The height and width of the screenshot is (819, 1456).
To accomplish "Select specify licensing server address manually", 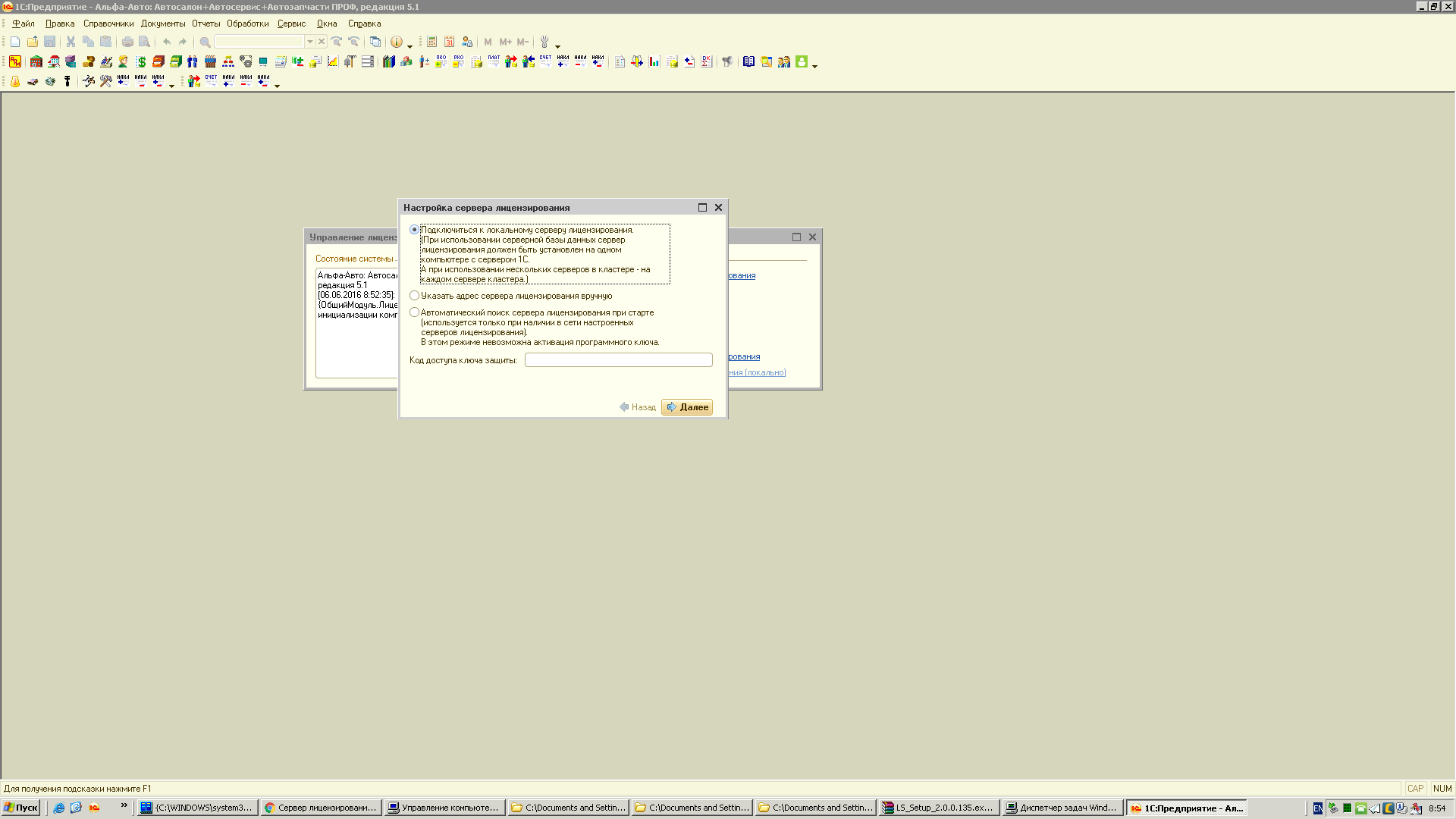I will 414,296.
